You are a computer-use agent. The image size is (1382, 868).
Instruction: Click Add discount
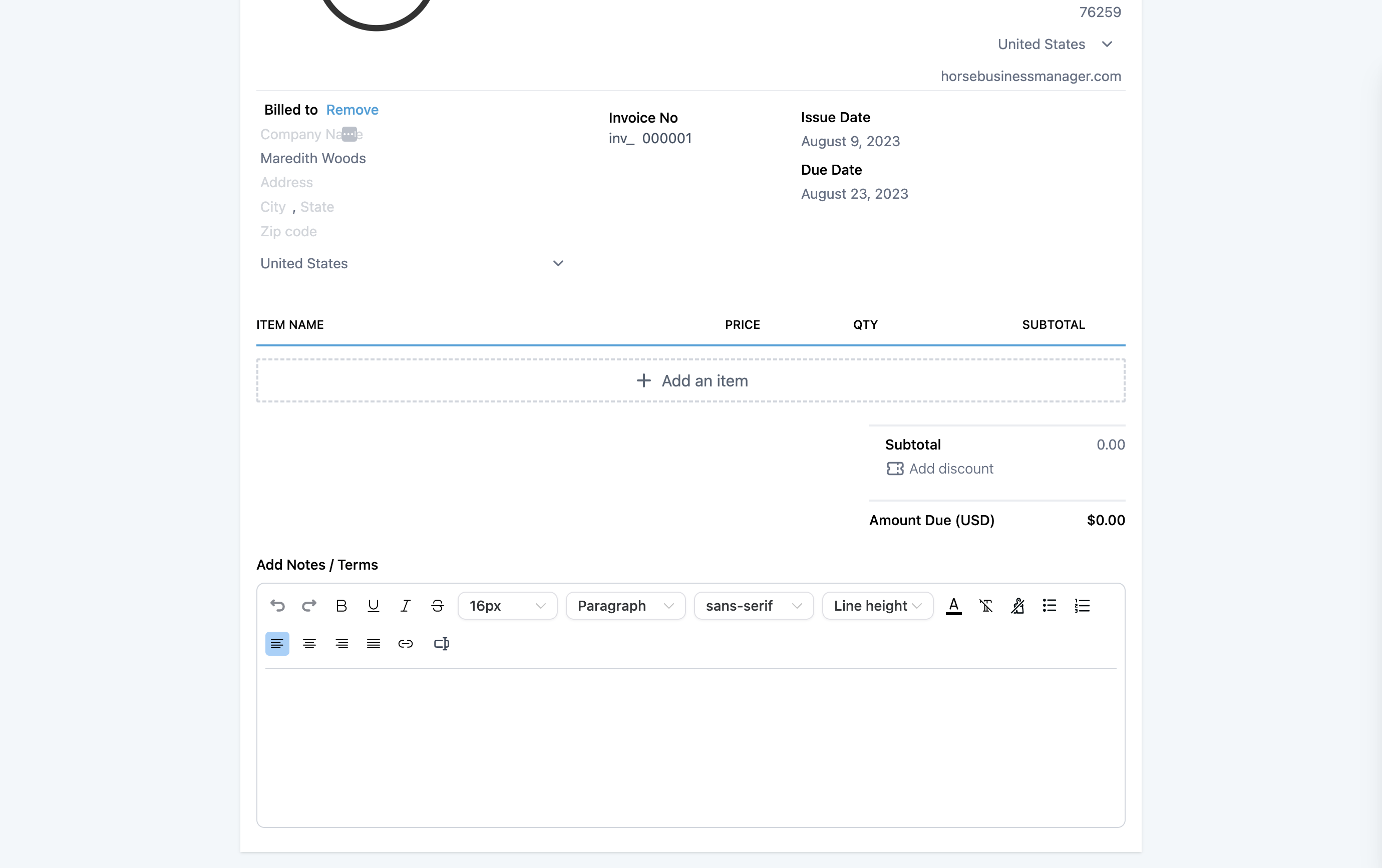(x=940, y=469)
